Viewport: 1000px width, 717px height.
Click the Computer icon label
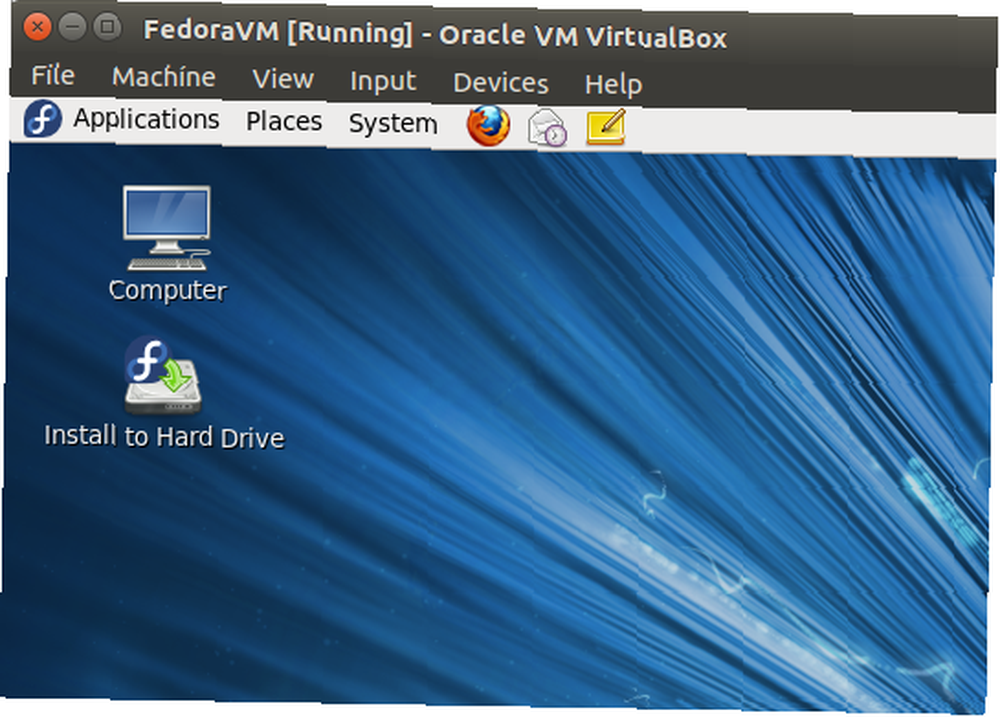tap(168, 290)
